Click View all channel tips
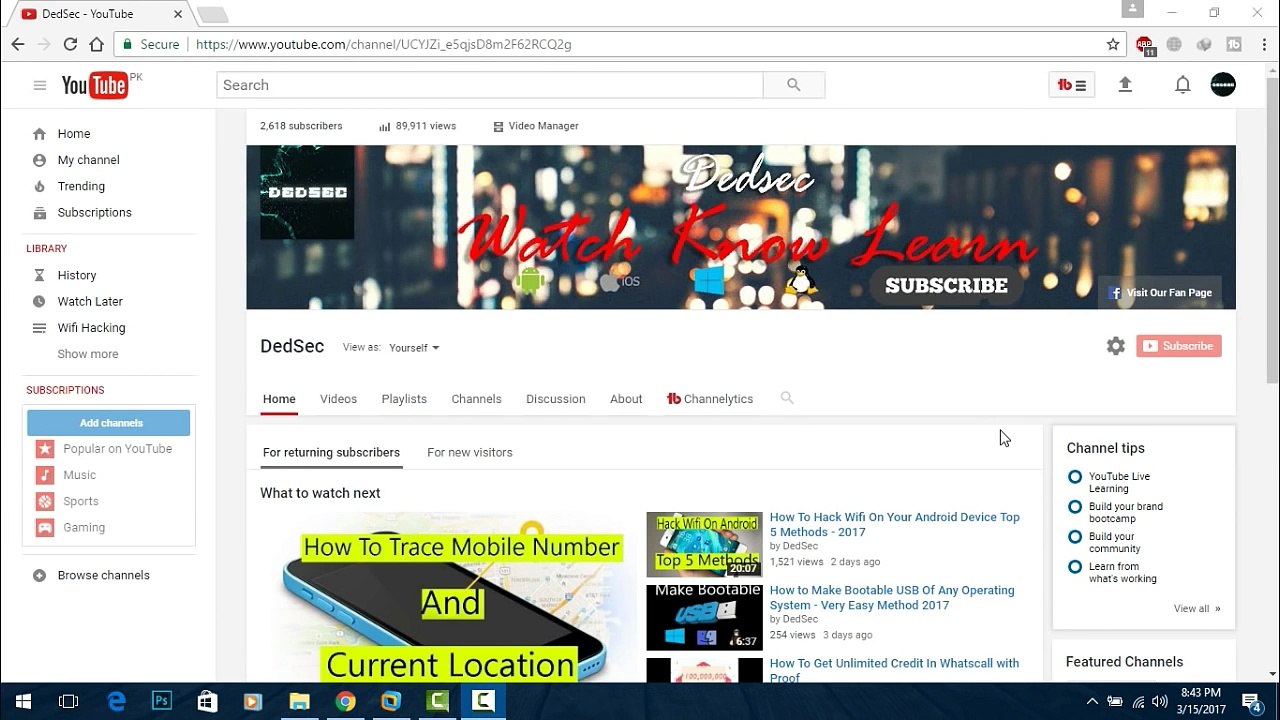Viewport: 1280px width, 720px height. tap(1197, 608)
